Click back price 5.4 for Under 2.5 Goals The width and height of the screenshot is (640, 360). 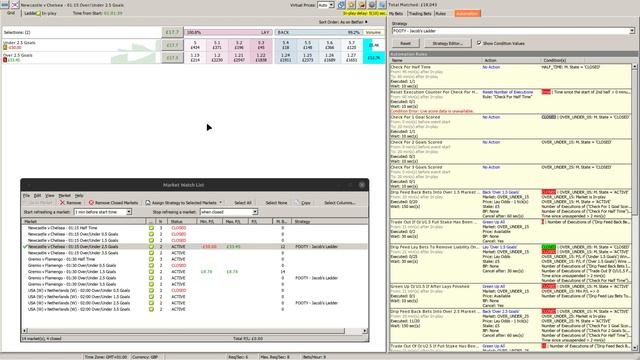tap(285, 45)
